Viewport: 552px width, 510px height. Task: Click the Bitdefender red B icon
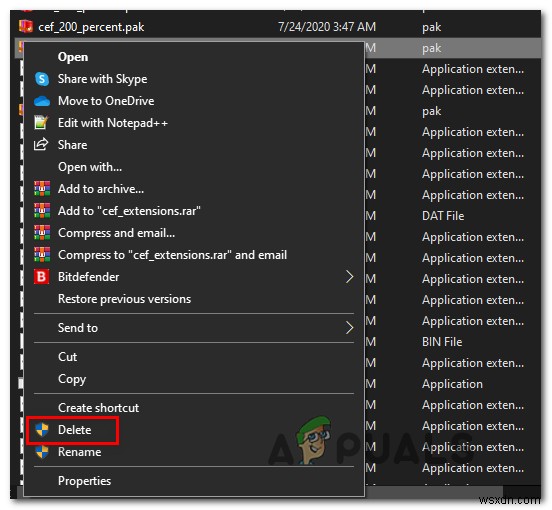tap(42, 277)
